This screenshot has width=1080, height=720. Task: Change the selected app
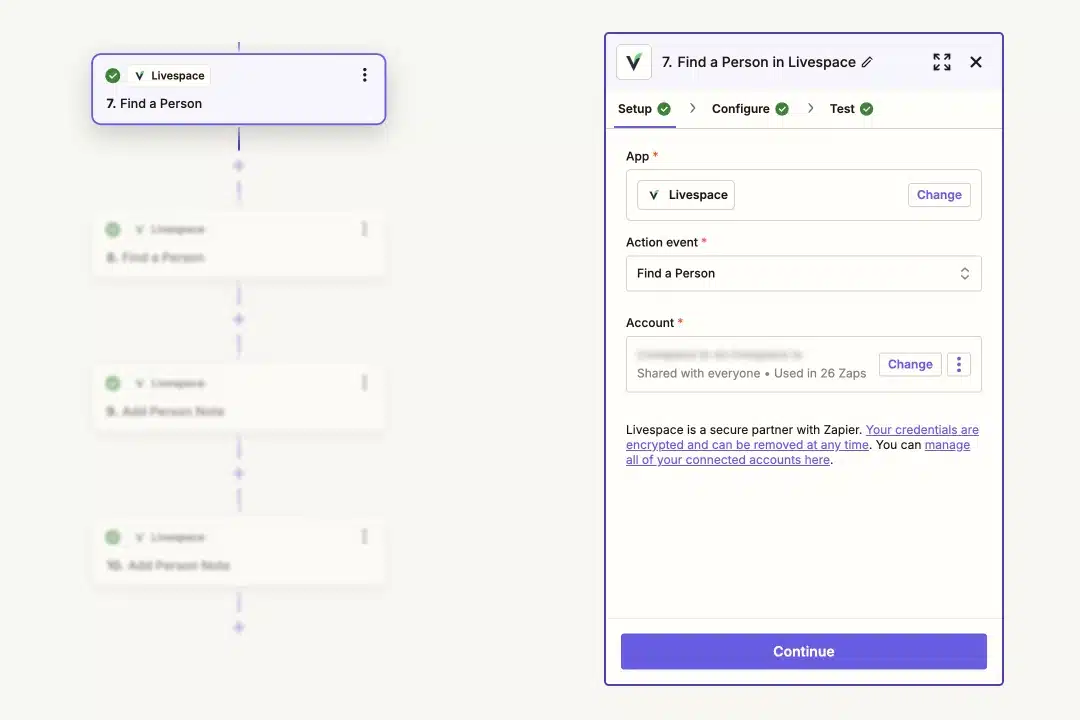939,195
